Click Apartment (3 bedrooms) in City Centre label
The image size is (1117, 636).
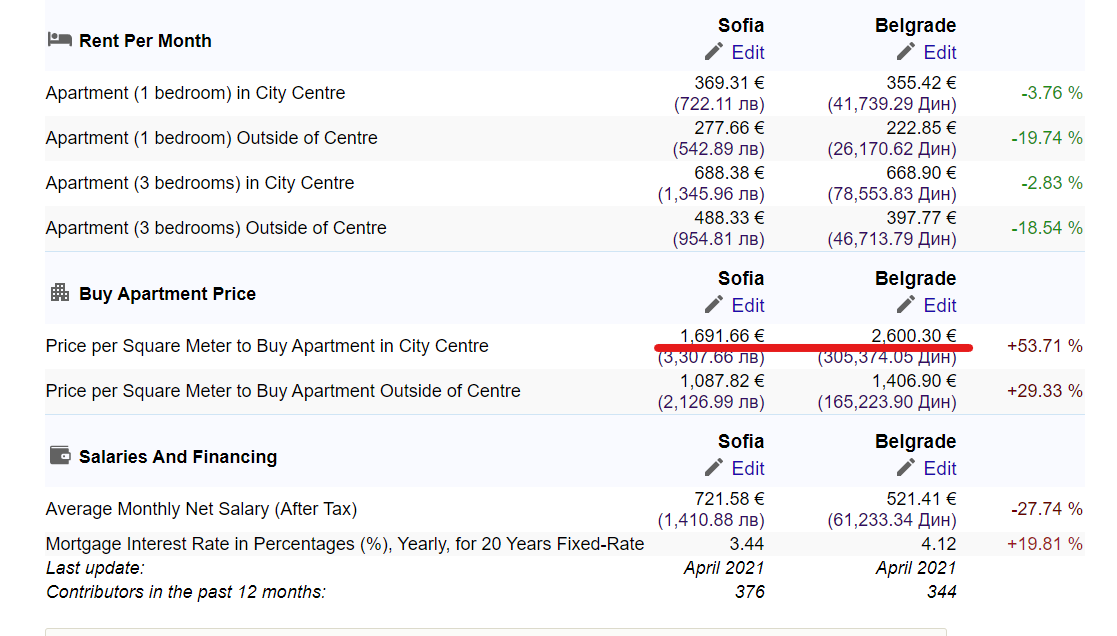[x=200, y=183]
